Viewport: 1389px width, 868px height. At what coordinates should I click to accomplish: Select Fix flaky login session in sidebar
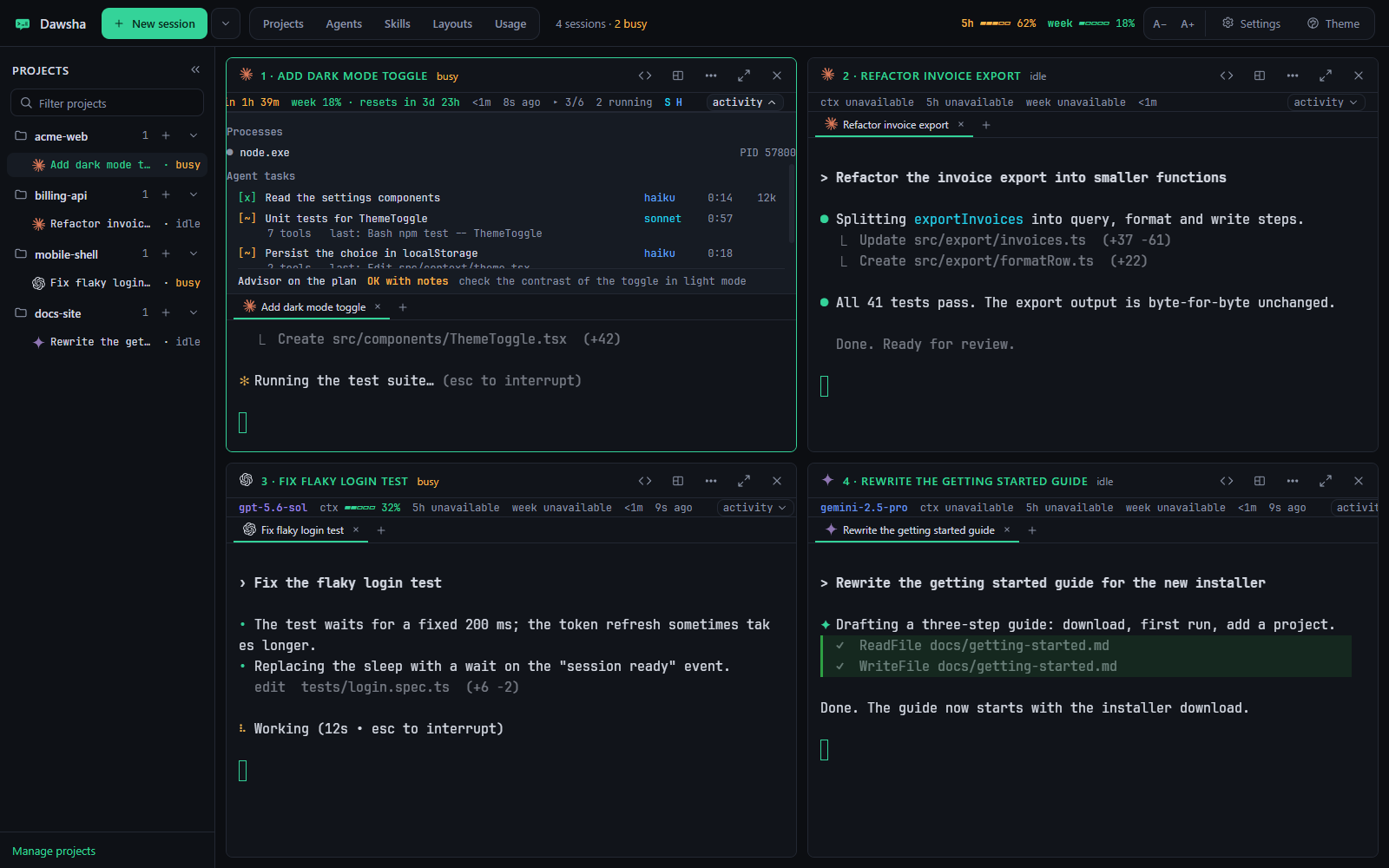point(108,283)
